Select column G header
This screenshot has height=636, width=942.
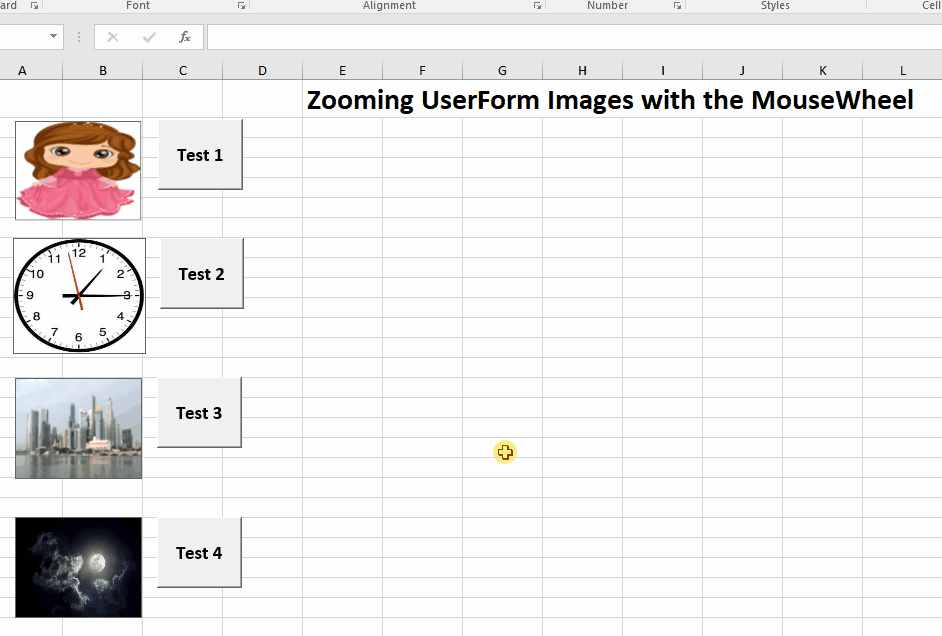click(x=502, y=70)
